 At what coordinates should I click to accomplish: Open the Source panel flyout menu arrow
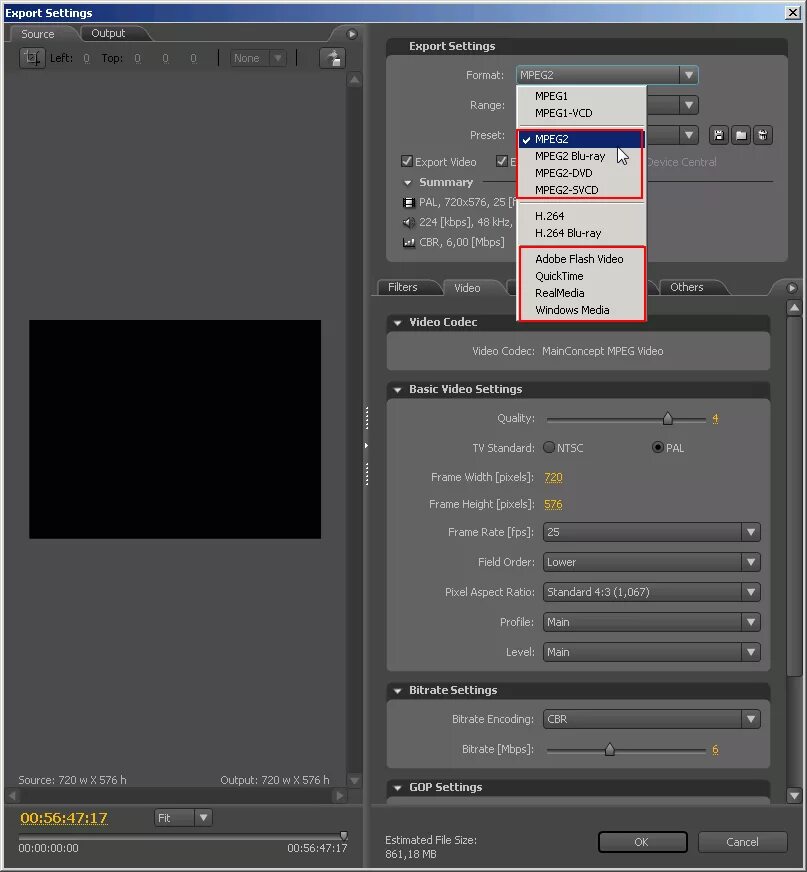tap(351, 34)
